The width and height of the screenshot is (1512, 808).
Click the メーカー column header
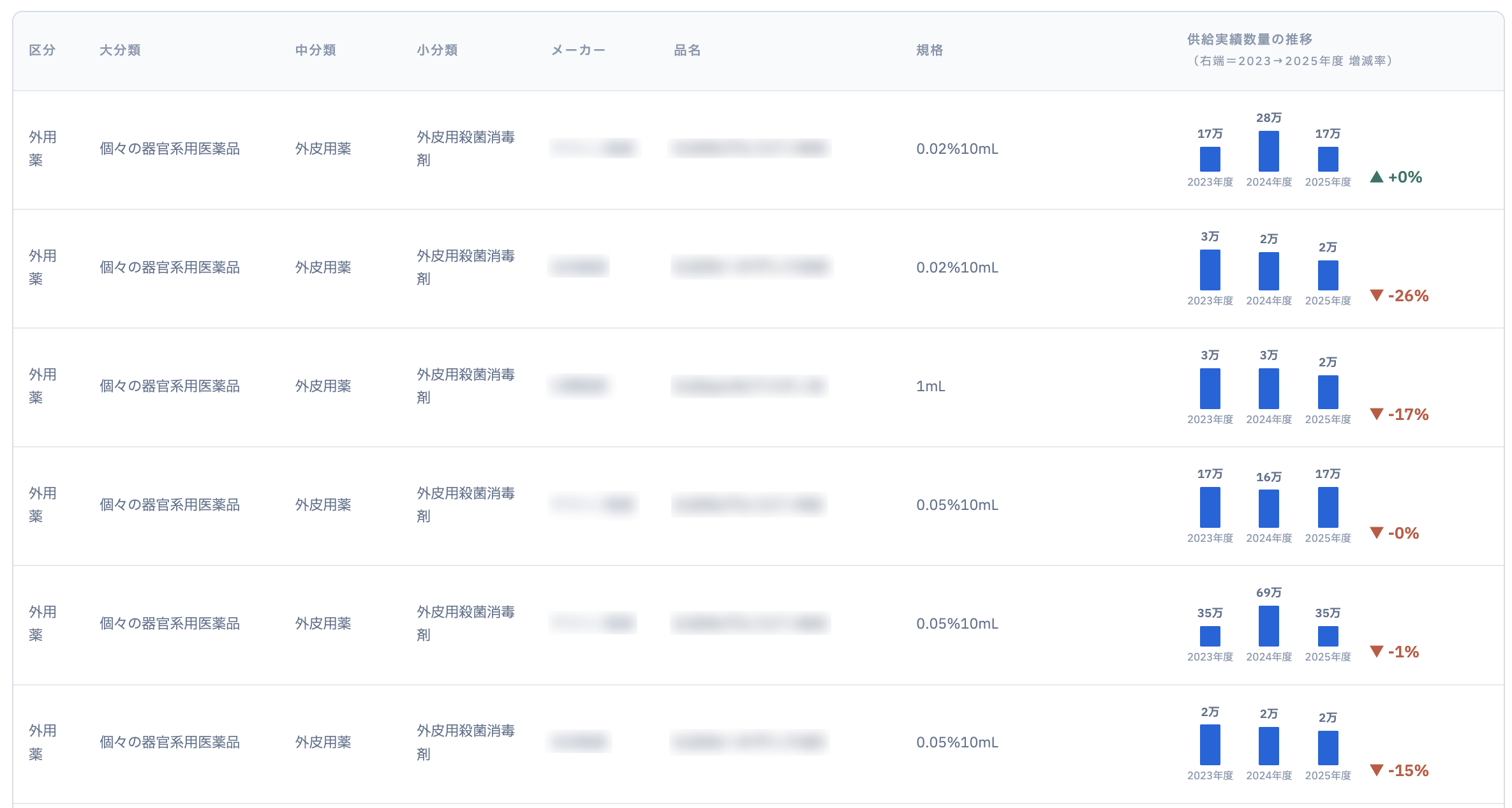pos(578,50)
